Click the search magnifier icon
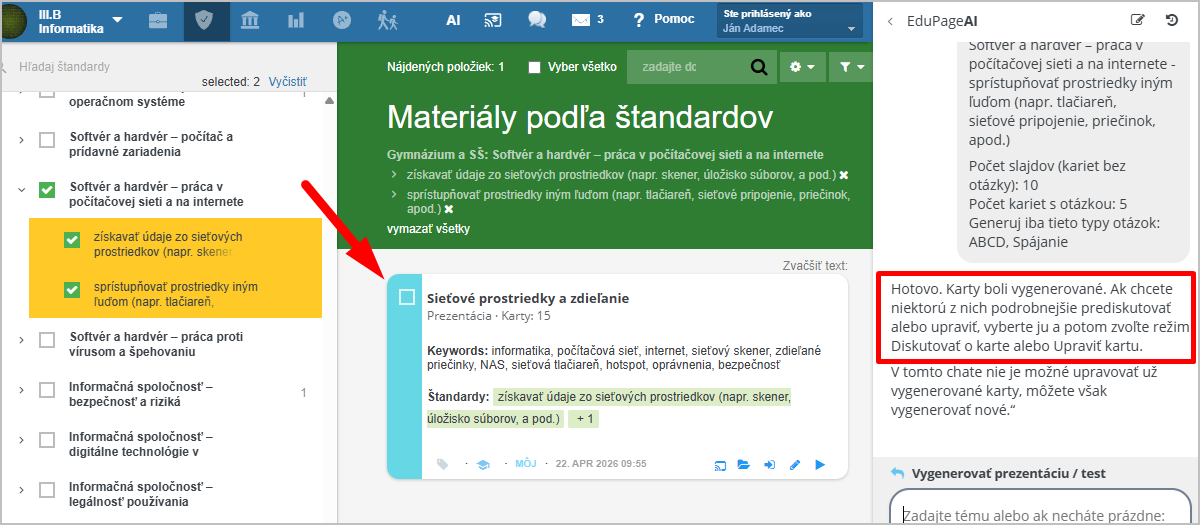Screen dimensions: 1200x525 [759, 67]
